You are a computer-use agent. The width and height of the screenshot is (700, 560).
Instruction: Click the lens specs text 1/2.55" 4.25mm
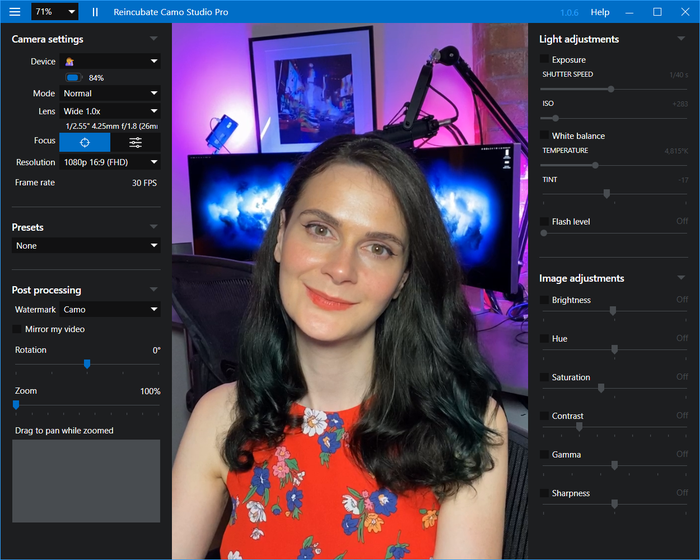112,126
